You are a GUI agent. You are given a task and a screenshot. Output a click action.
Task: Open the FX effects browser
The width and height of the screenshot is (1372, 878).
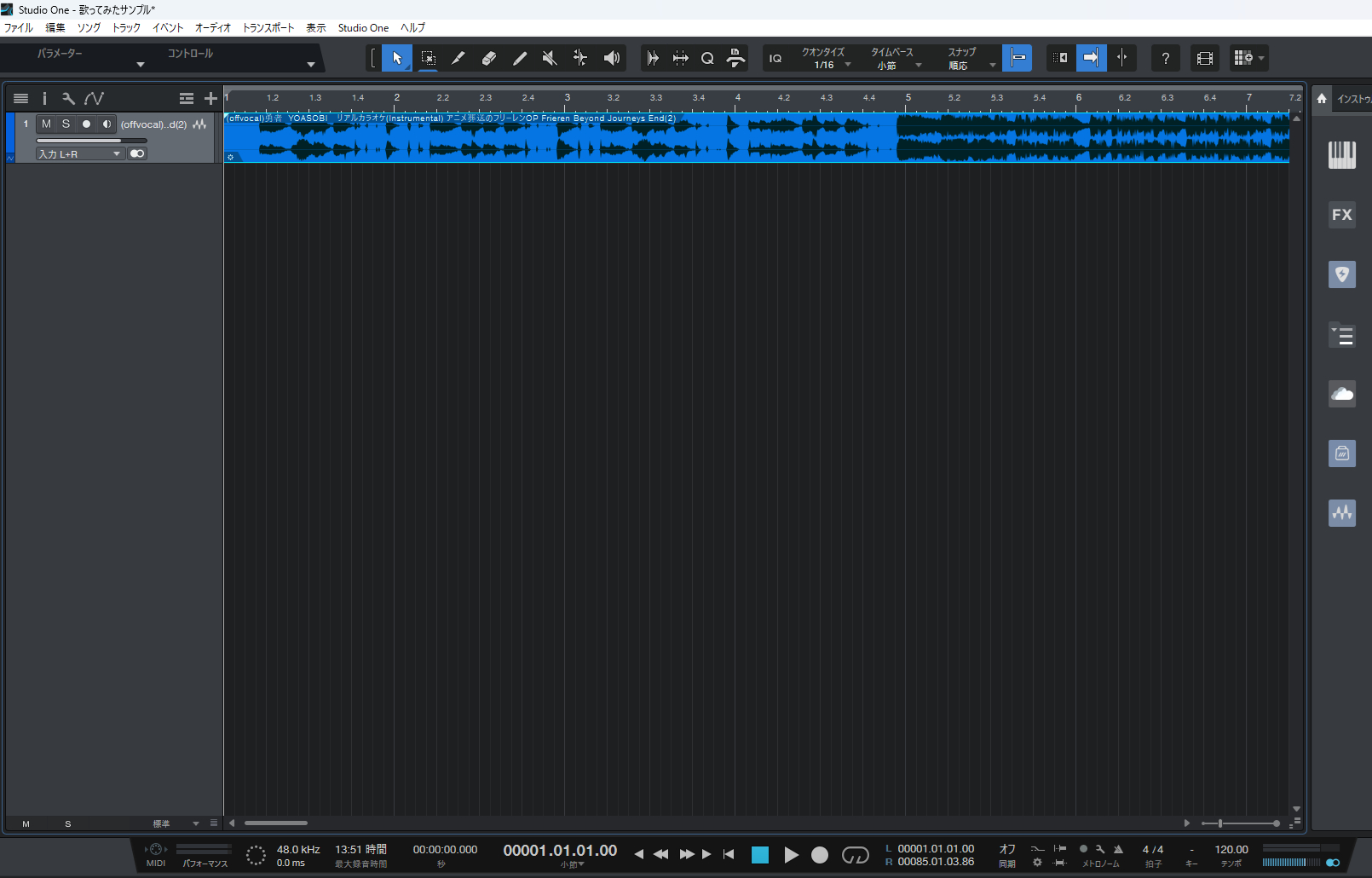coord(1341,215)
